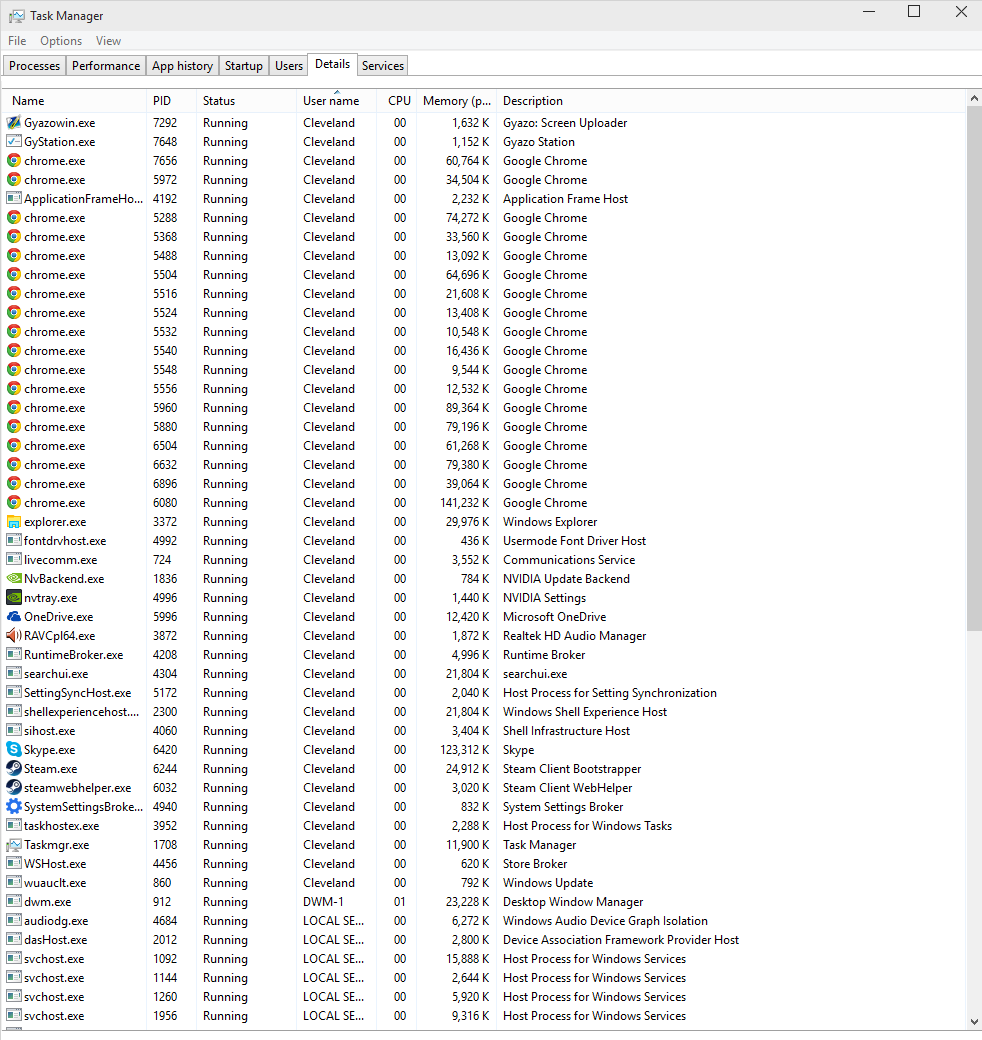Switch to the Processes tab
Image resolution: width=982 pixels, height=1040 pixels.
(x=34, y=66)
